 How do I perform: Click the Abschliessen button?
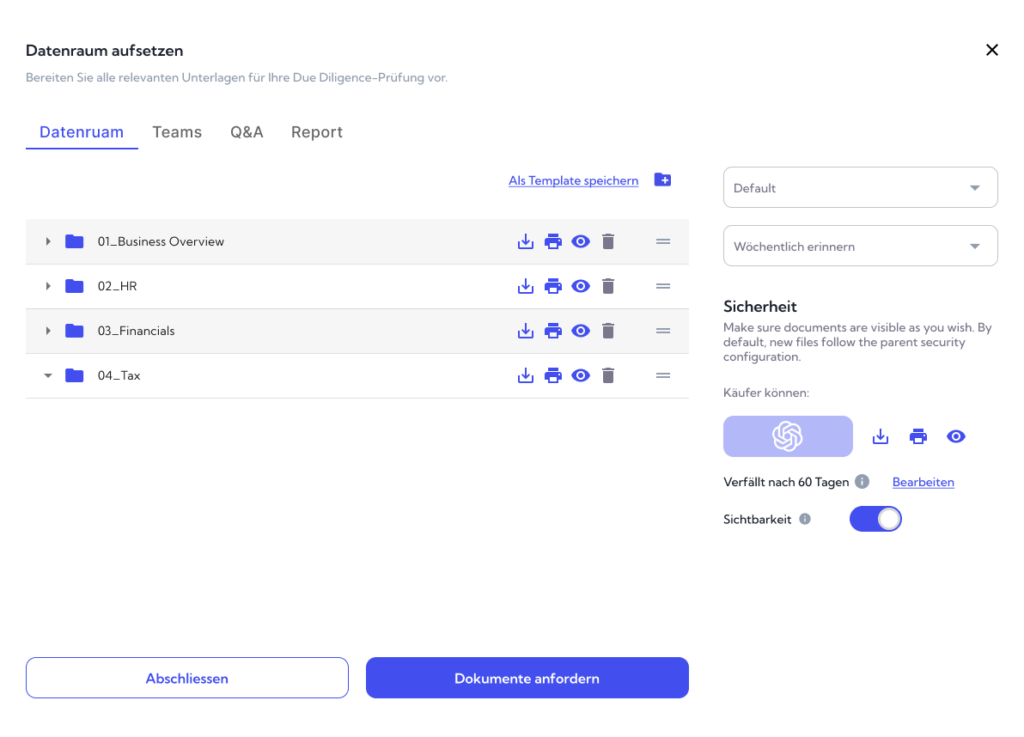pos(187,678)
